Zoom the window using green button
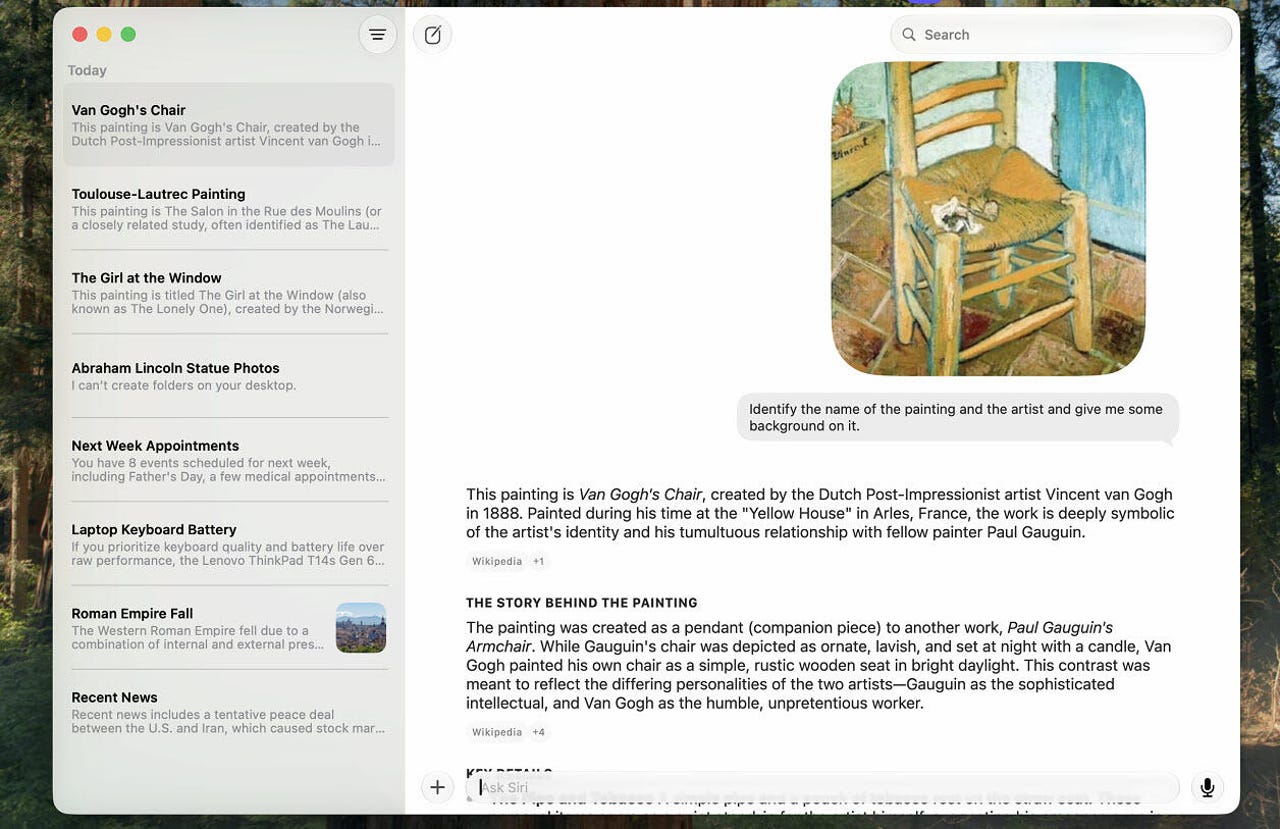 (128, 34)
